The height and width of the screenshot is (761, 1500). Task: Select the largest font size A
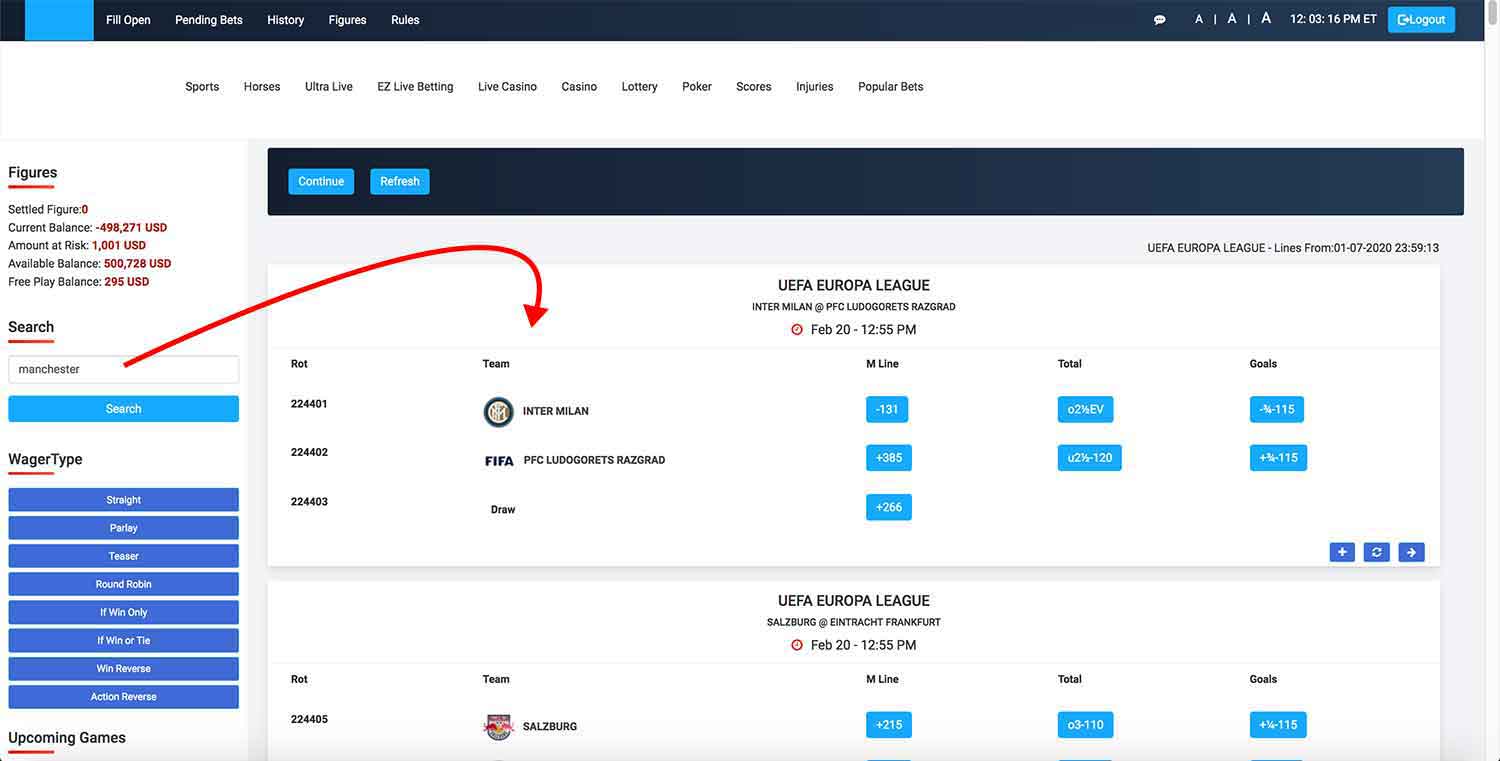1266,18
